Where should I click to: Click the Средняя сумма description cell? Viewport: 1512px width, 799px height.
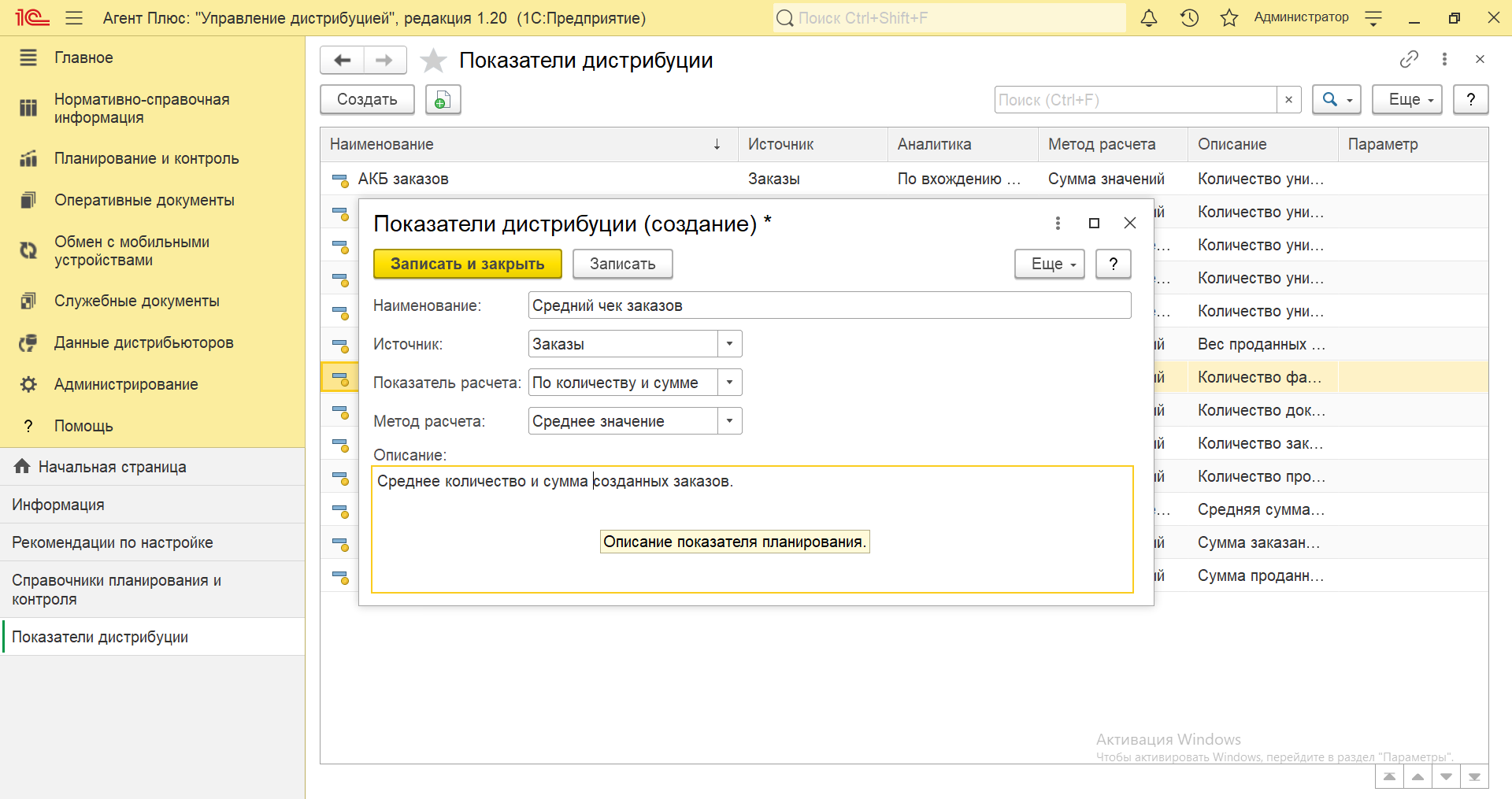[x=1263, y=509]
